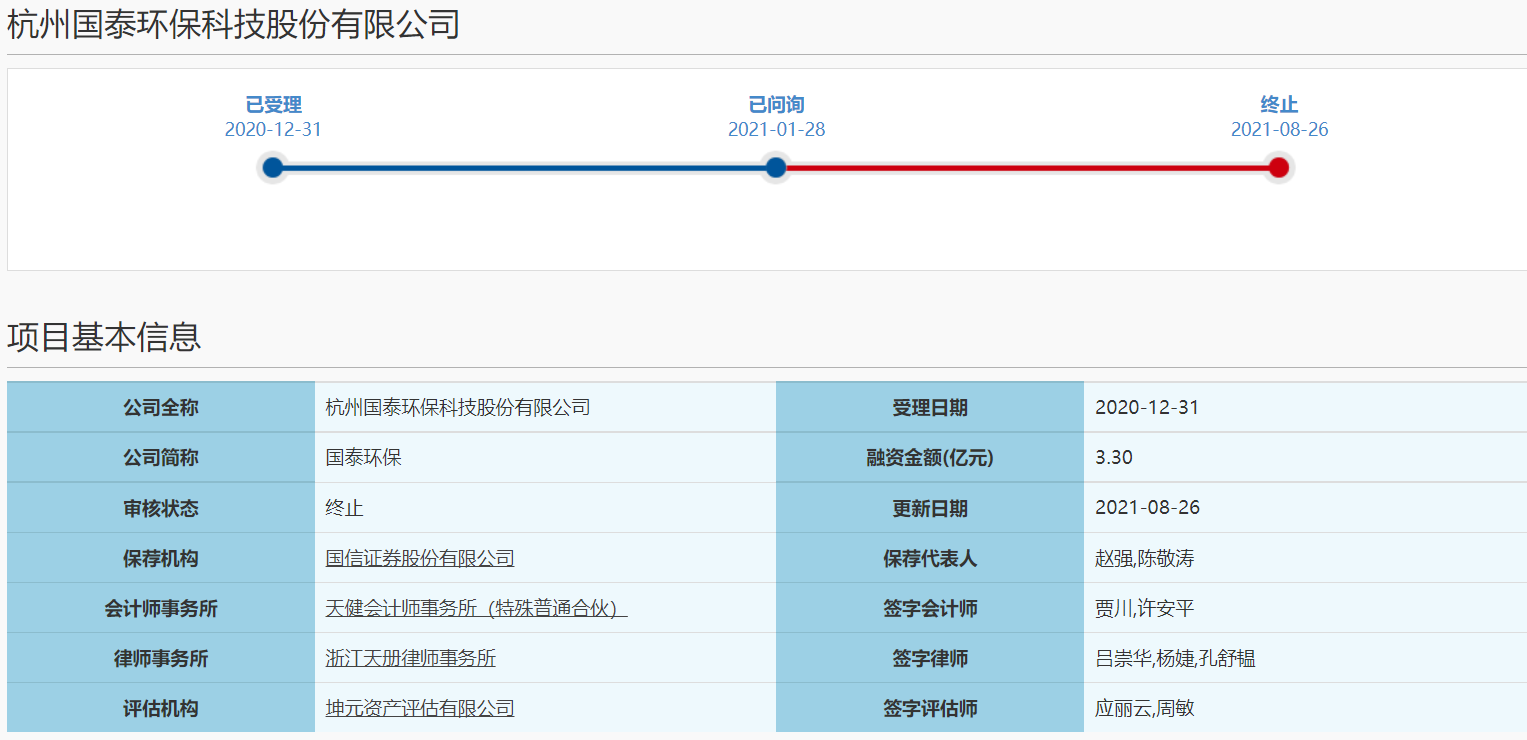Click the 终止 stage label above timeline
The image size is (1527, 740).
1279,105
